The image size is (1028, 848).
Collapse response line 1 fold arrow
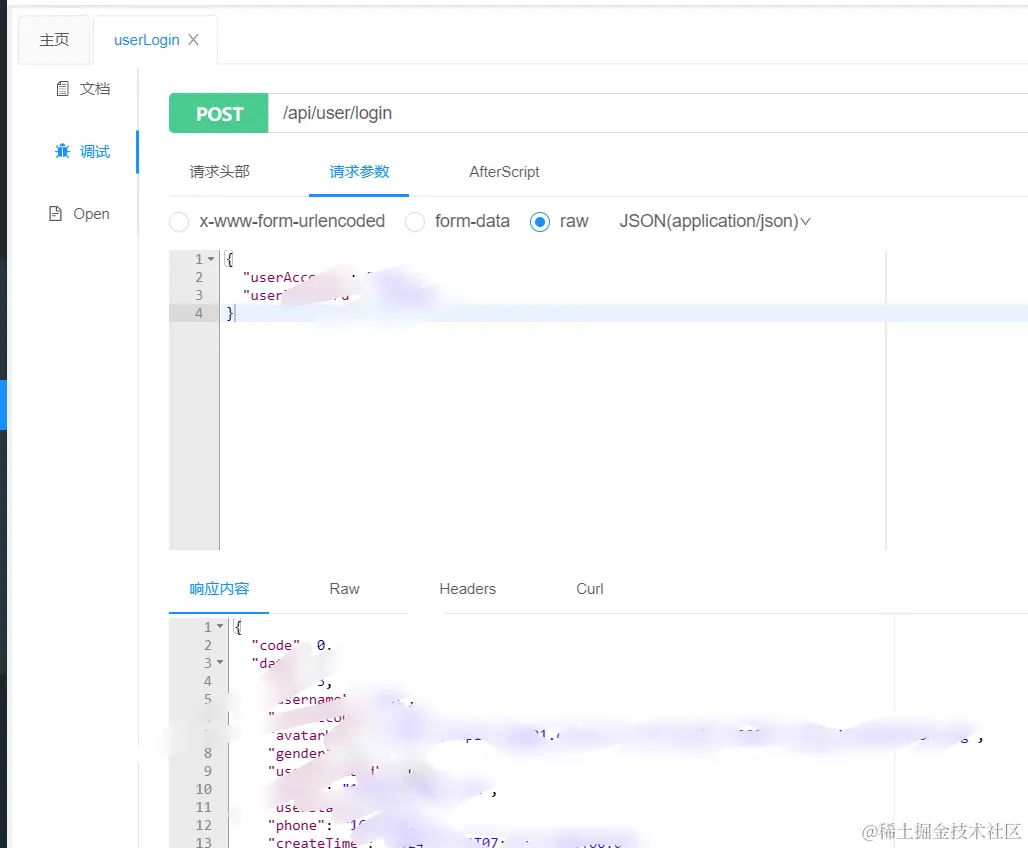(220, 626)
